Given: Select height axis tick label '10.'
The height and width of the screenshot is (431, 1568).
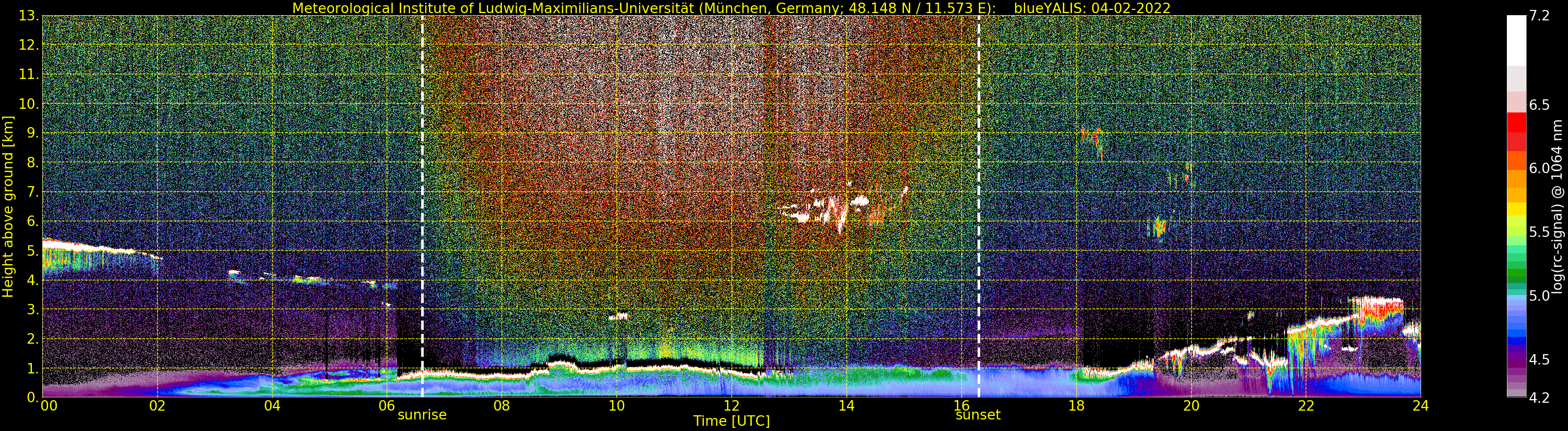Looking at the screenshot, I should tap(29, 104).
